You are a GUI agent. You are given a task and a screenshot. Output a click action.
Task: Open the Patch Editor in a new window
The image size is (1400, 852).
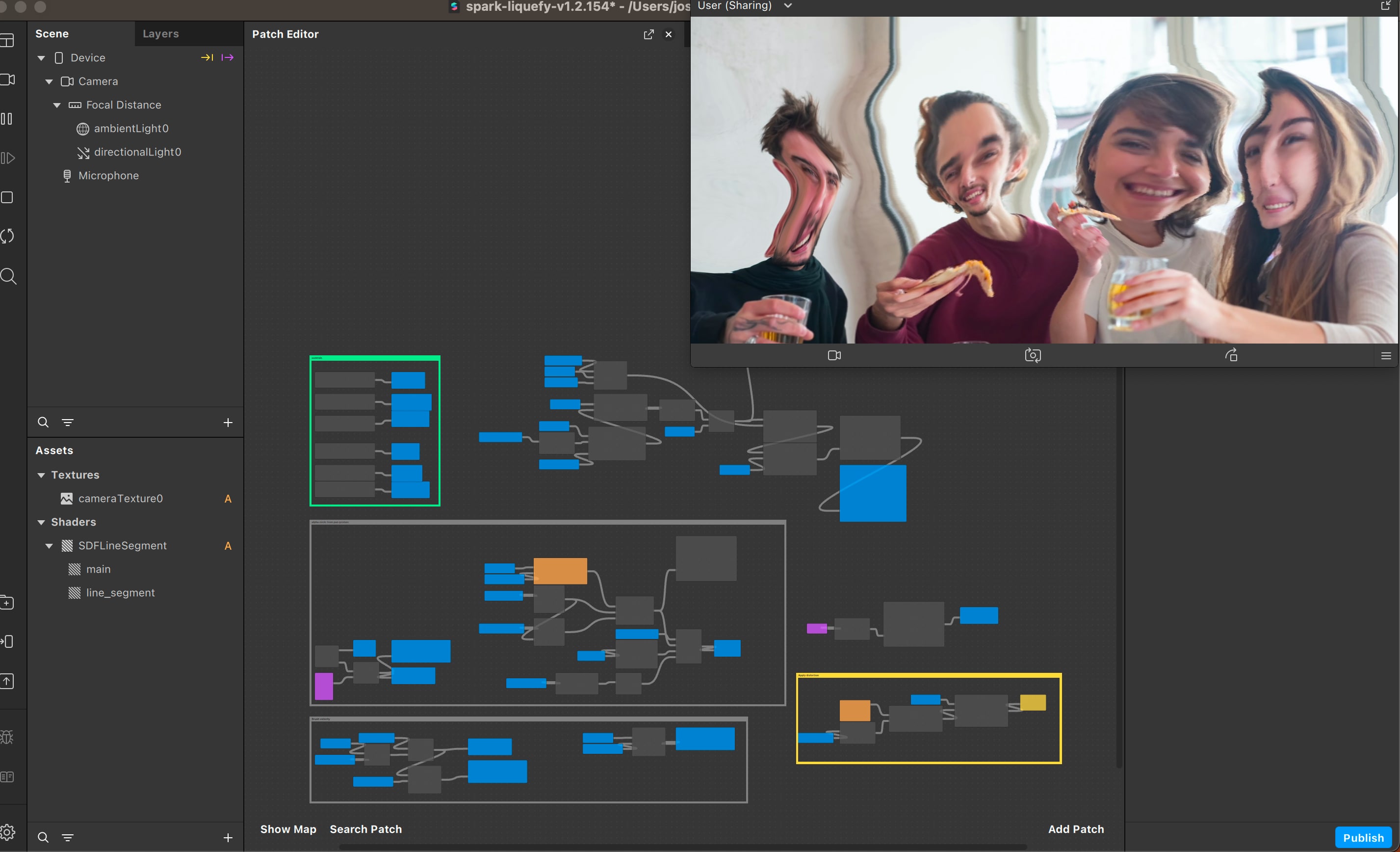(649, 34)
